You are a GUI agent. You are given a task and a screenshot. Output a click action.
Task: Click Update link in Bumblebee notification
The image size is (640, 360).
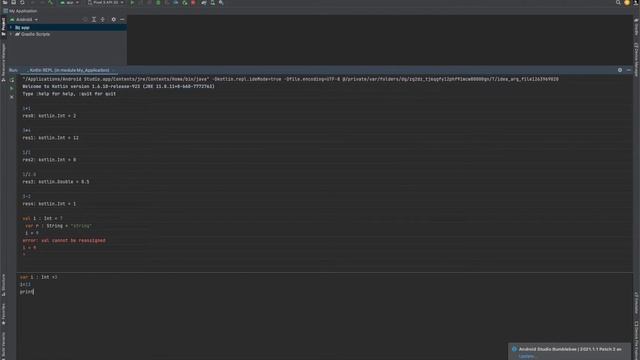click(x=527, y=356)
